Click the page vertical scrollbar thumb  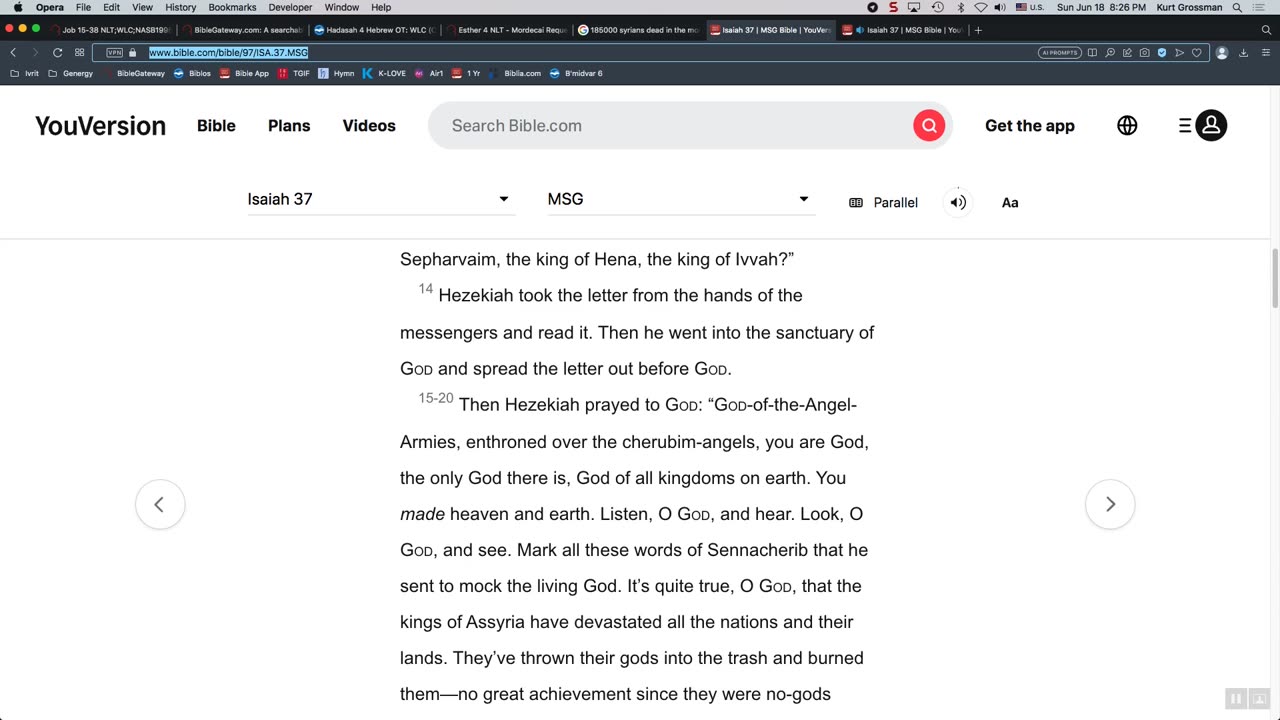point(1274,278)
